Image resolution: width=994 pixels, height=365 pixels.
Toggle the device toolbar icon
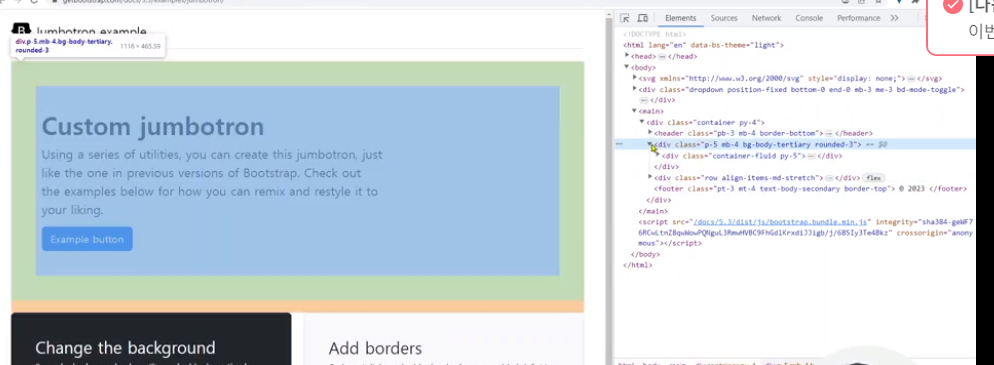pos(642,18)
